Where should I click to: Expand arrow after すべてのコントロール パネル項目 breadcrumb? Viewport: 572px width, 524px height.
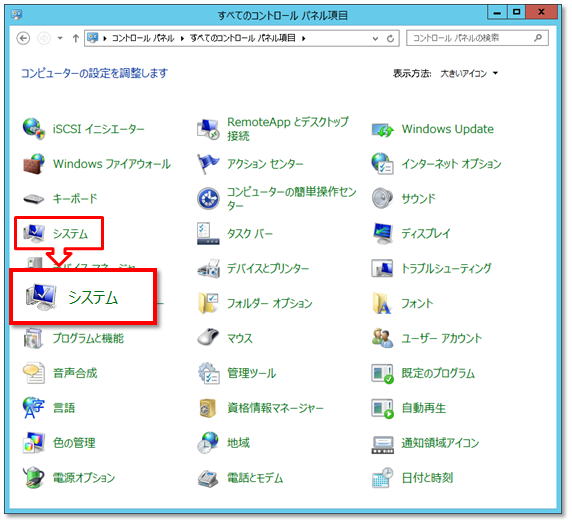pyautogui.click(x=304, y=38)
